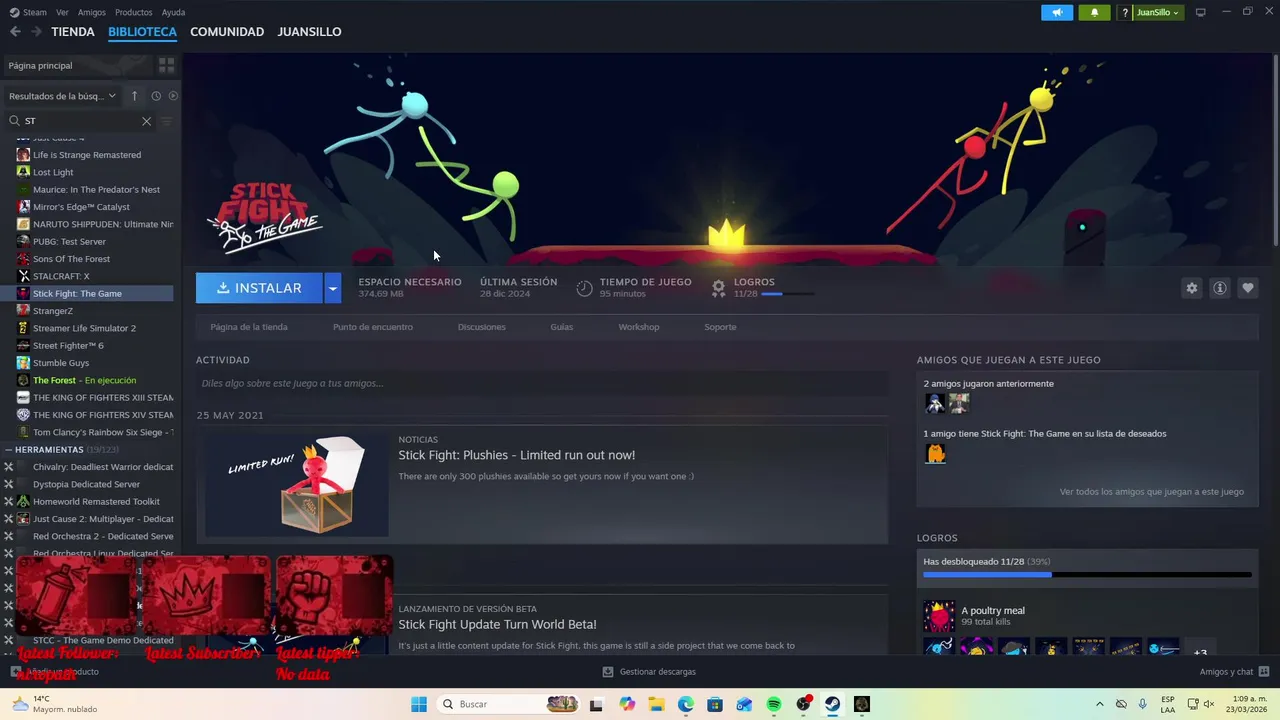This screenshot has width=1280, height=720.
Task: Go back with the left arrow
Action: tap(15, 32)
